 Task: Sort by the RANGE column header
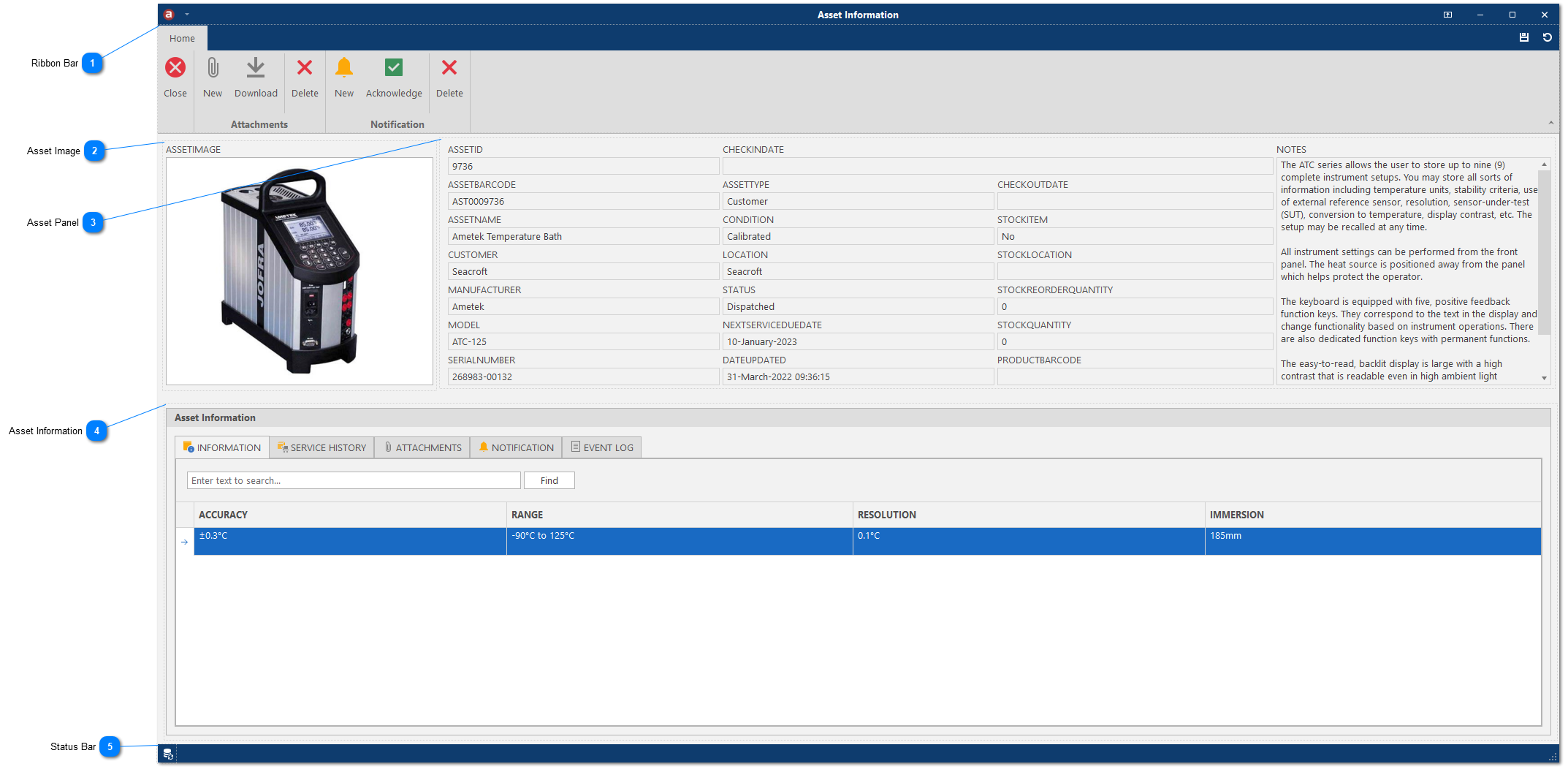click(680, 515)
